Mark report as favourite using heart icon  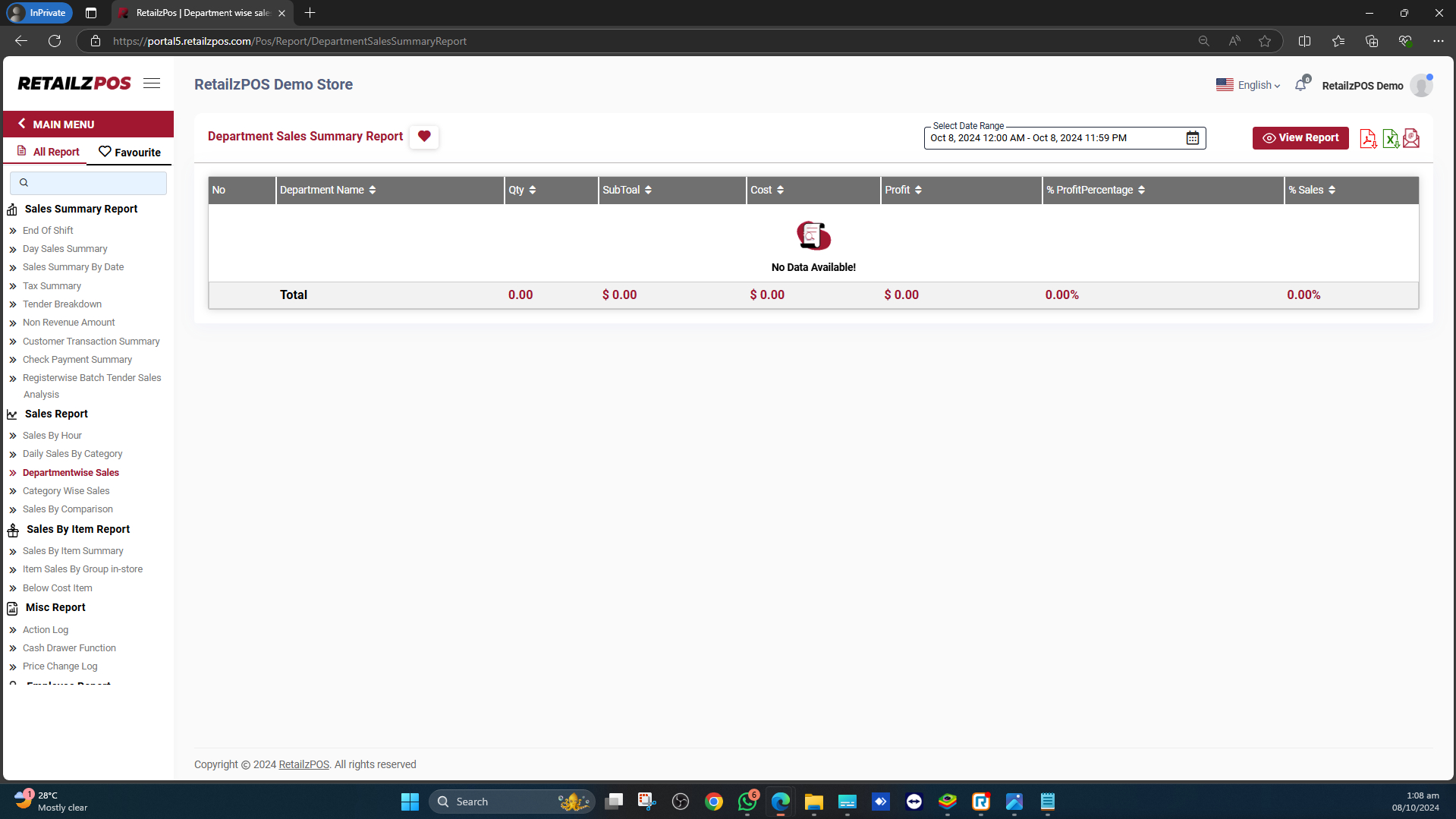423,137
